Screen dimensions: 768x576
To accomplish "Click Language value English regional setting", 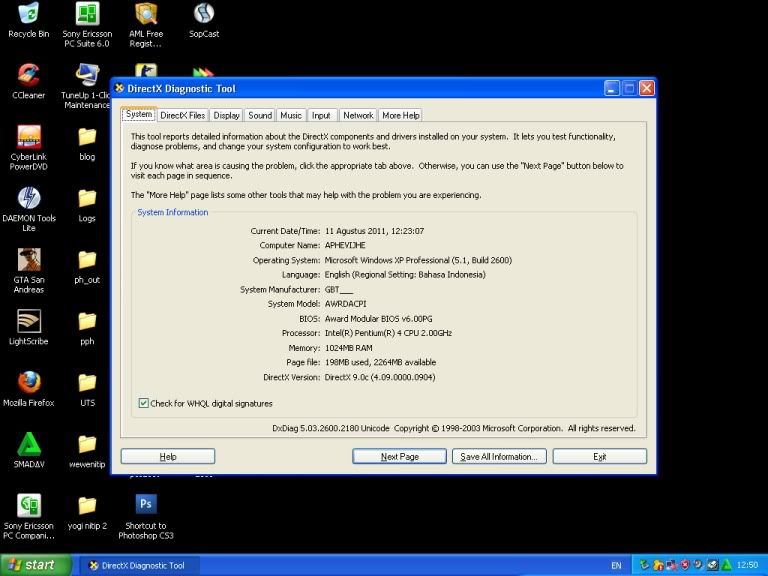I will [405, 274].
